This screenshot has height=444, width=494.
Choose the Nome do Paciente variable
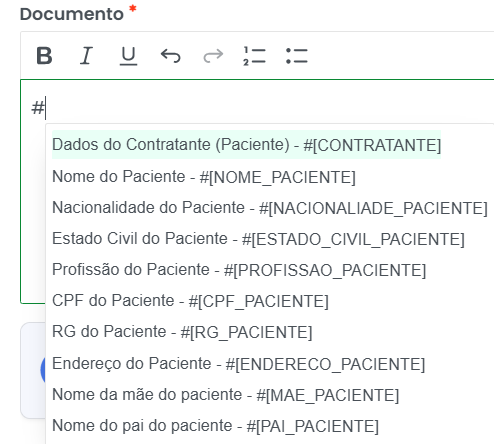[x=204, y=176]
